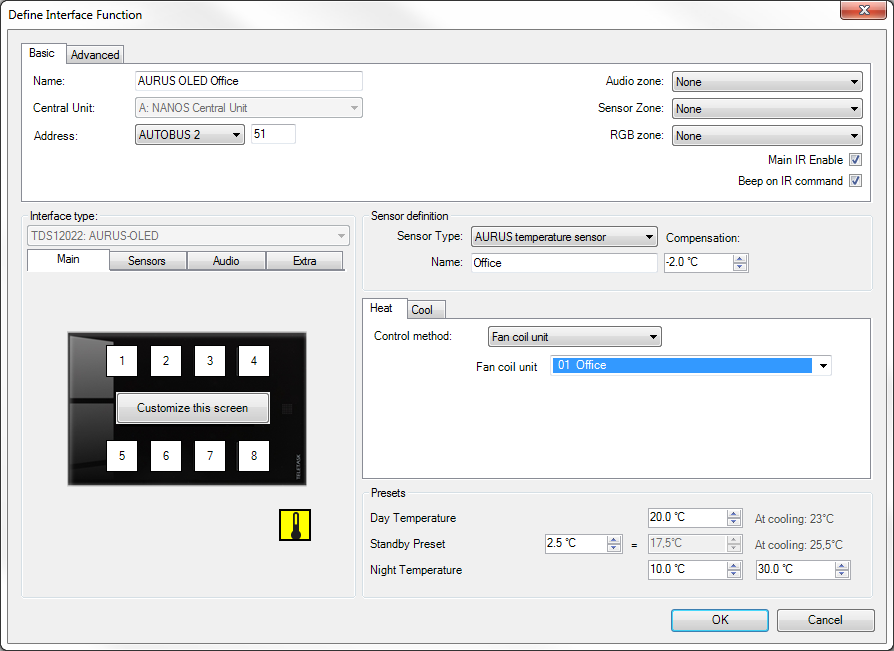
Task: Open the Cool tab
Action: point(422,310)
